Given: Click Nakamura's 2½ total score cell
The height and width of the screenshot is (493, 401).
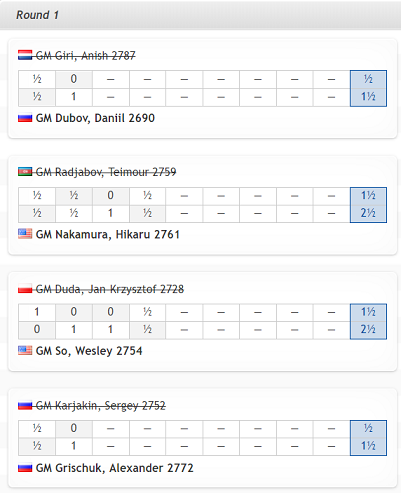Looking at the screenshot, I should click(x=368, y=213).
